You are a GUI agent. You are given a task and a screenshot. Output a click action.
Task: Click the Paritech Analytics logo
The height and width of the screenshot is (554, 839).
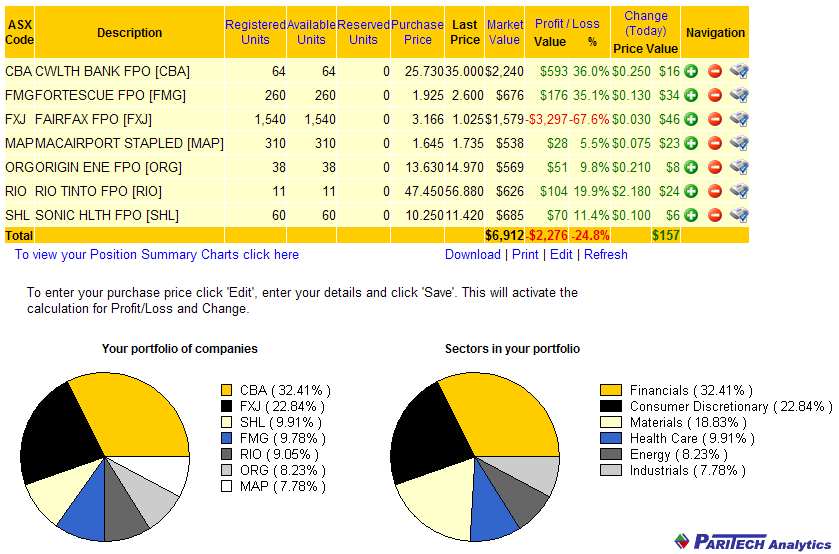pyautogui.click(x=753, y=542)
